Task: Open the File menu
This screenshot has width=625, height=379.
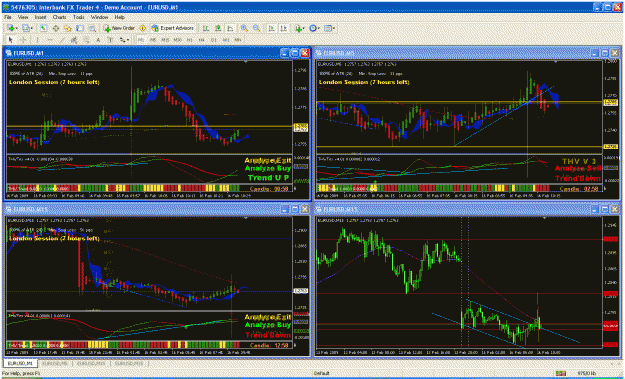Action: [x=8, y=18]
